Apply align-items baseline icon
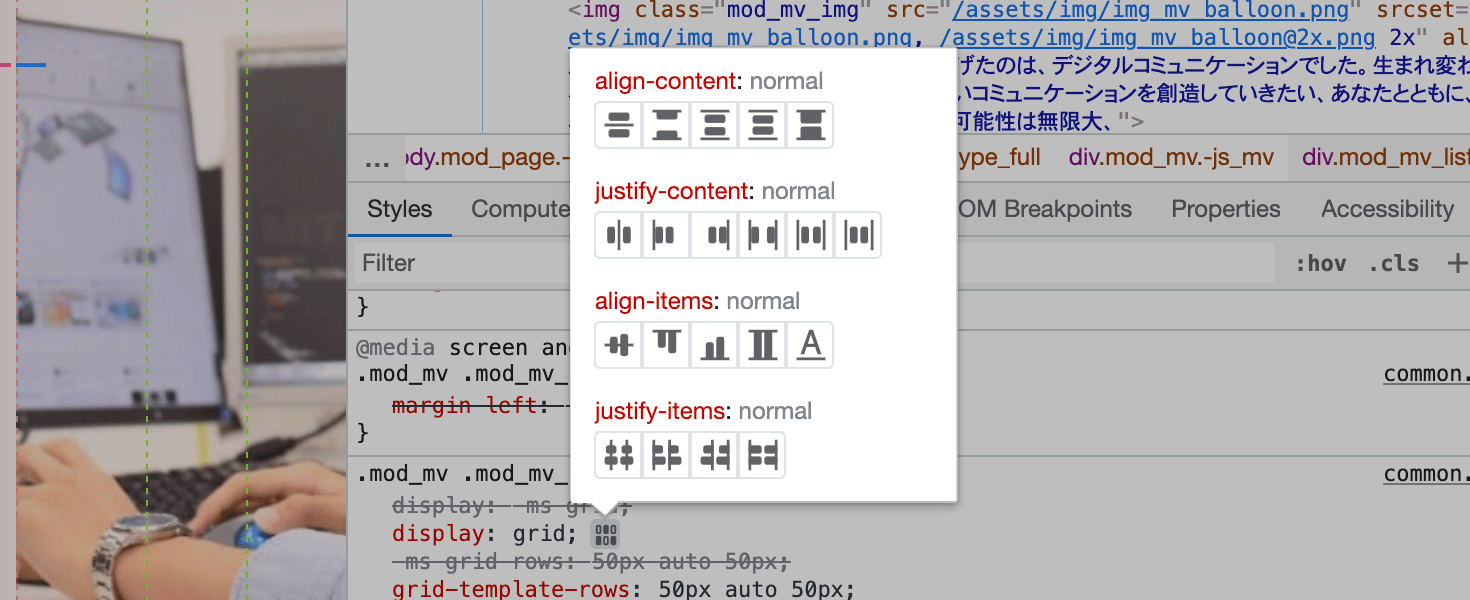 click(x=811, y=345)
